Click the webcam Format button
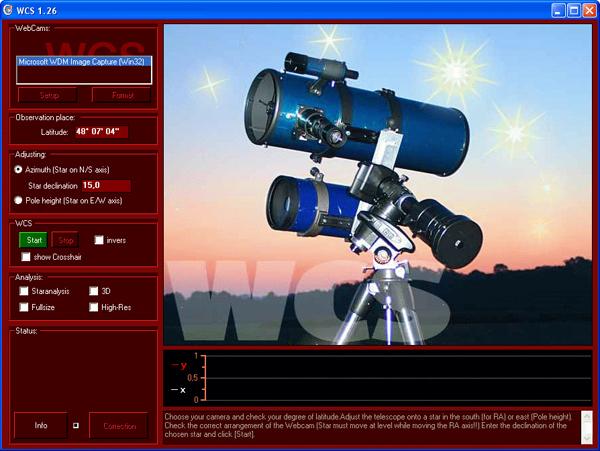Viewport: 600px width, 451px height. pos(121,95)
